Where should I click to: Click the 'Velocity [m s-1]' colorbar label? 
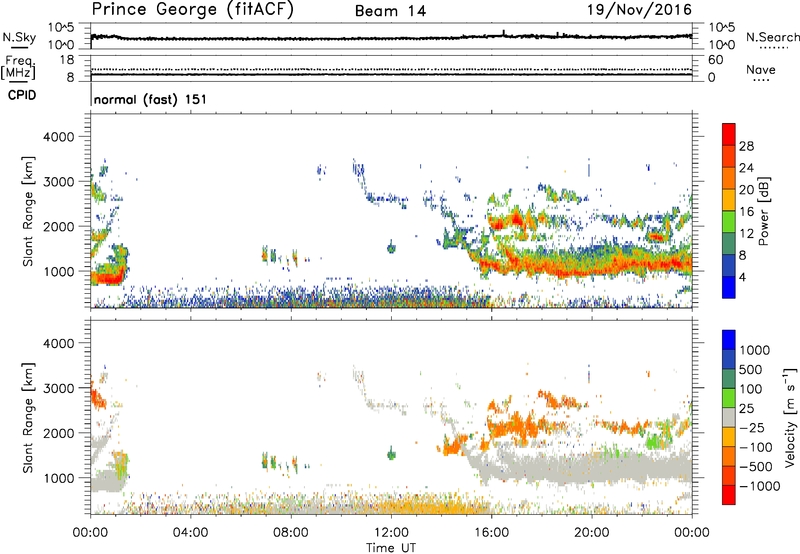click(x=790, y=417)
